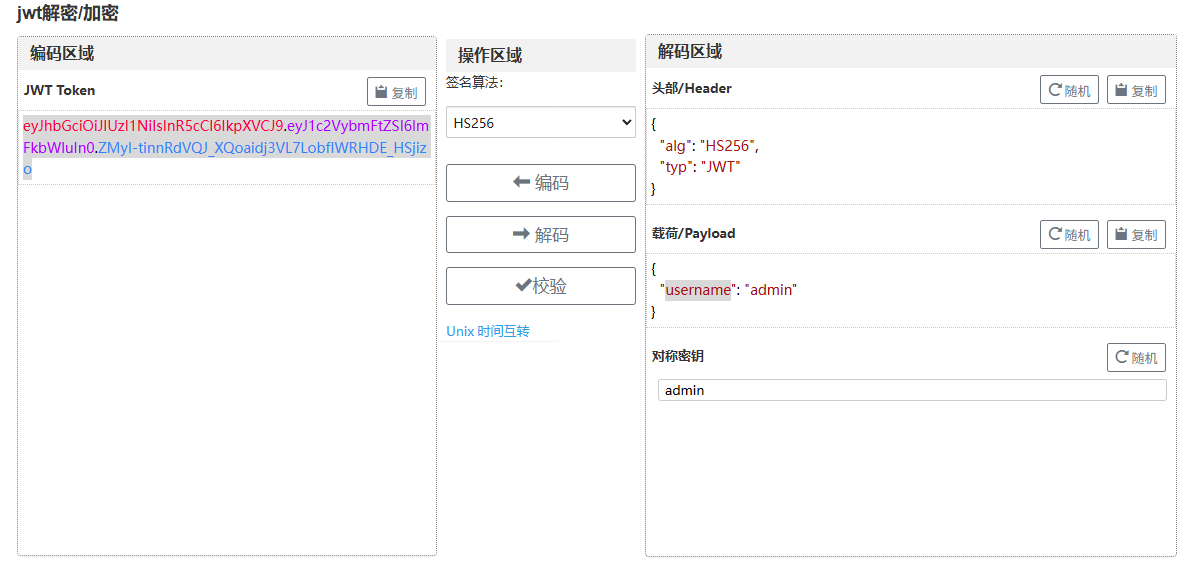Click the highlighted "username" payload key
1189x563 pixels.
[x=696, y=290]
